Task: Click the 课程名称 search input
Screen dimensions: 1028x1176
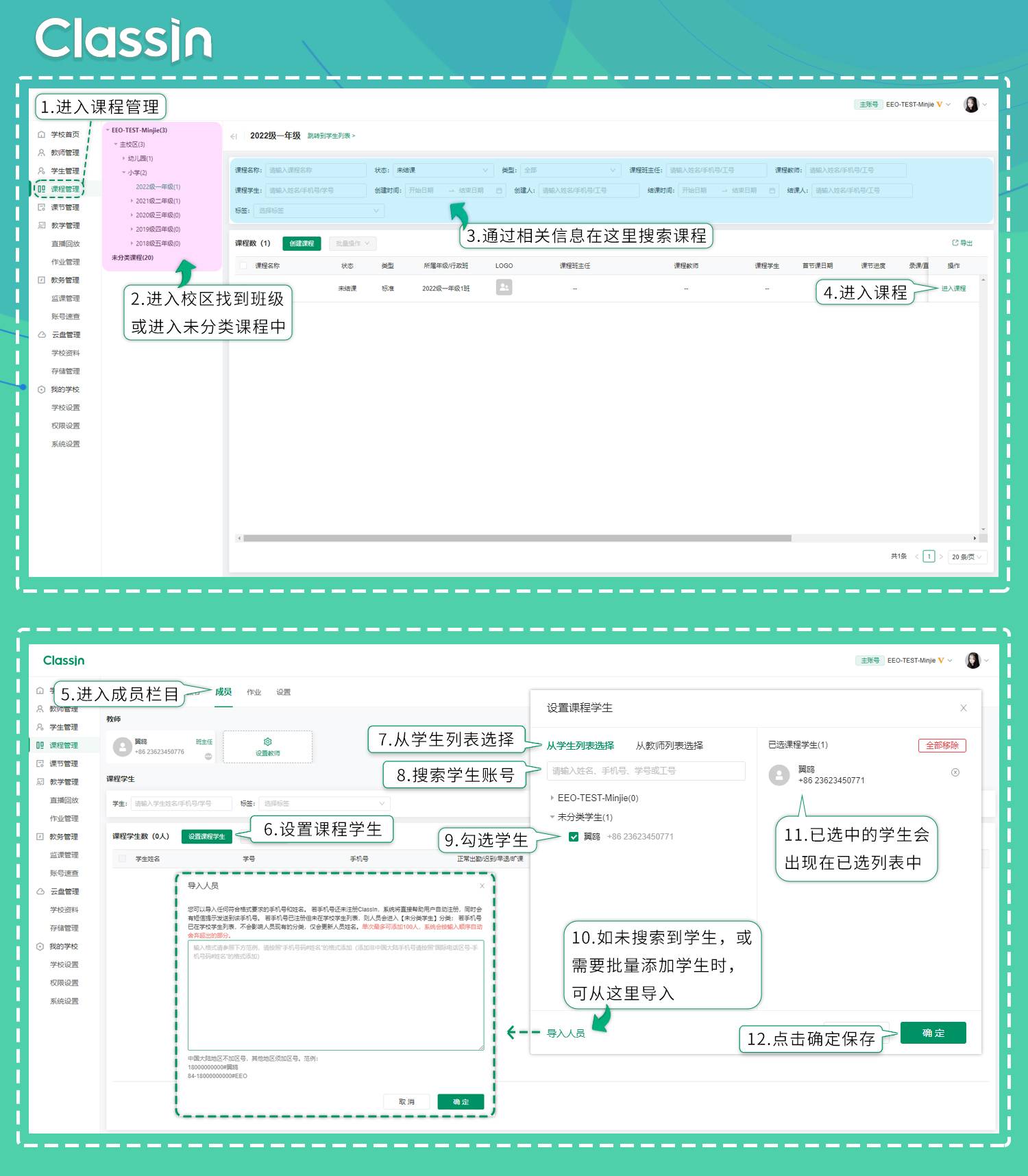Action: (317, 170)
